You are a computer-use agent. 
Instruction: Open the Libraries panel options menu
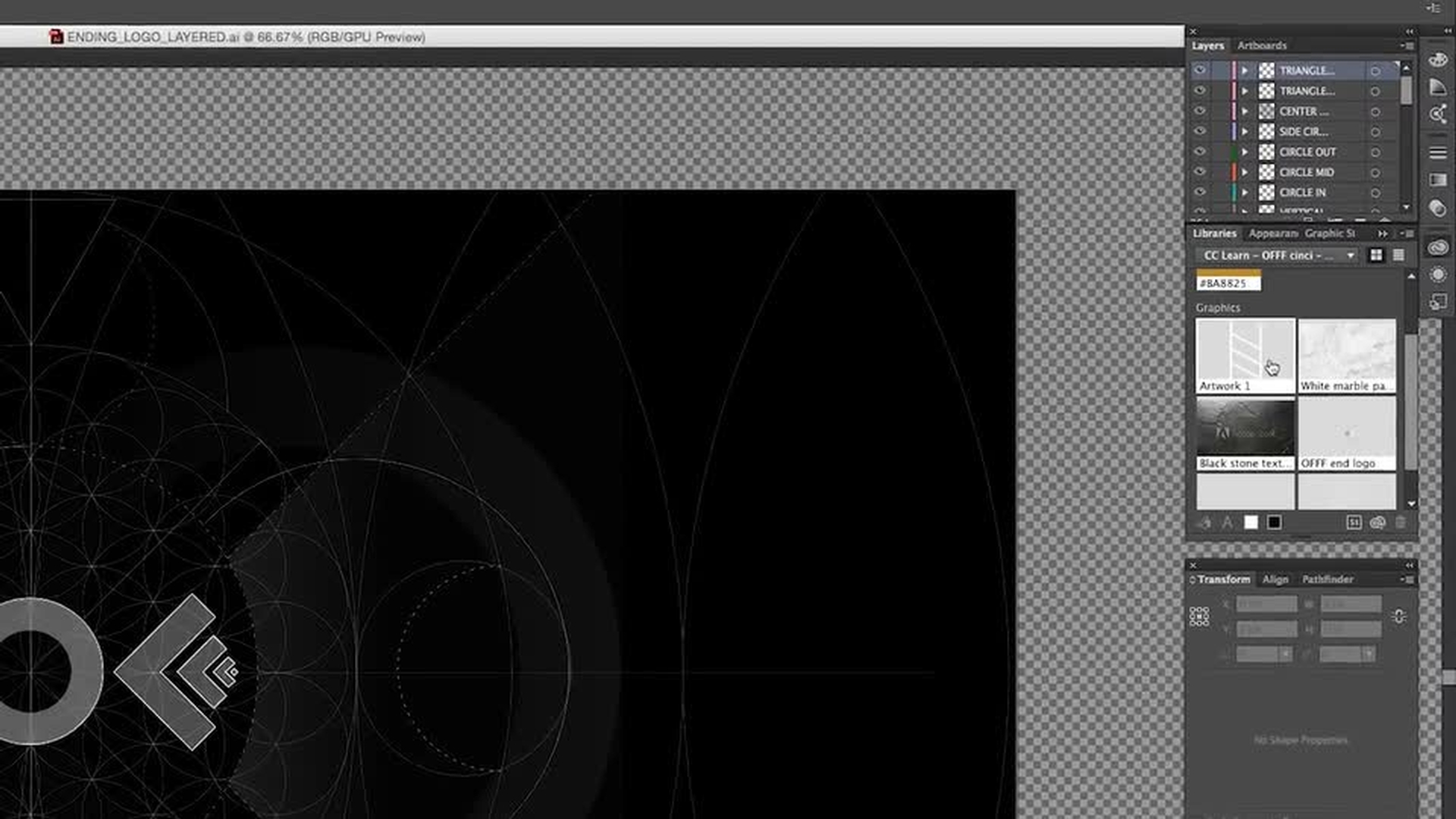click(1406, 234)
